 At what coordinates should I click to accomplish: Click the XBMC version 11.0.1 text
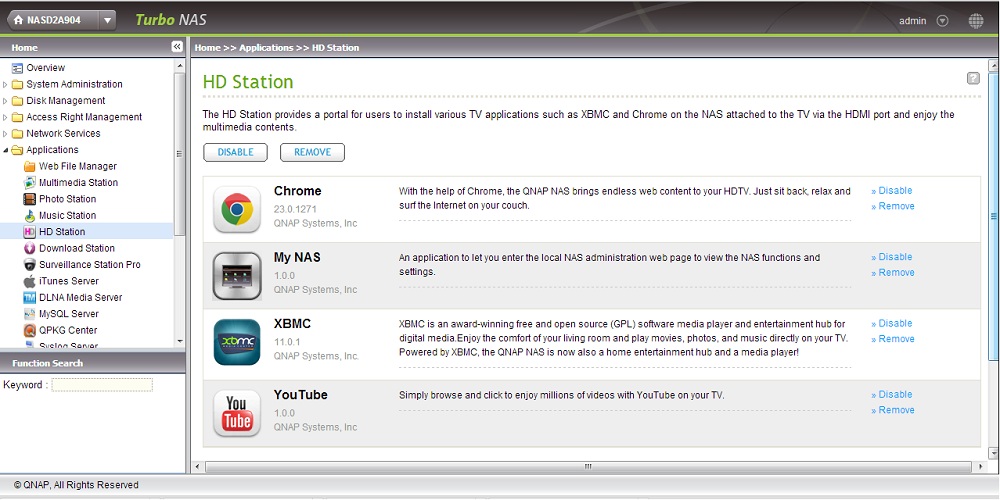point(287,342)
